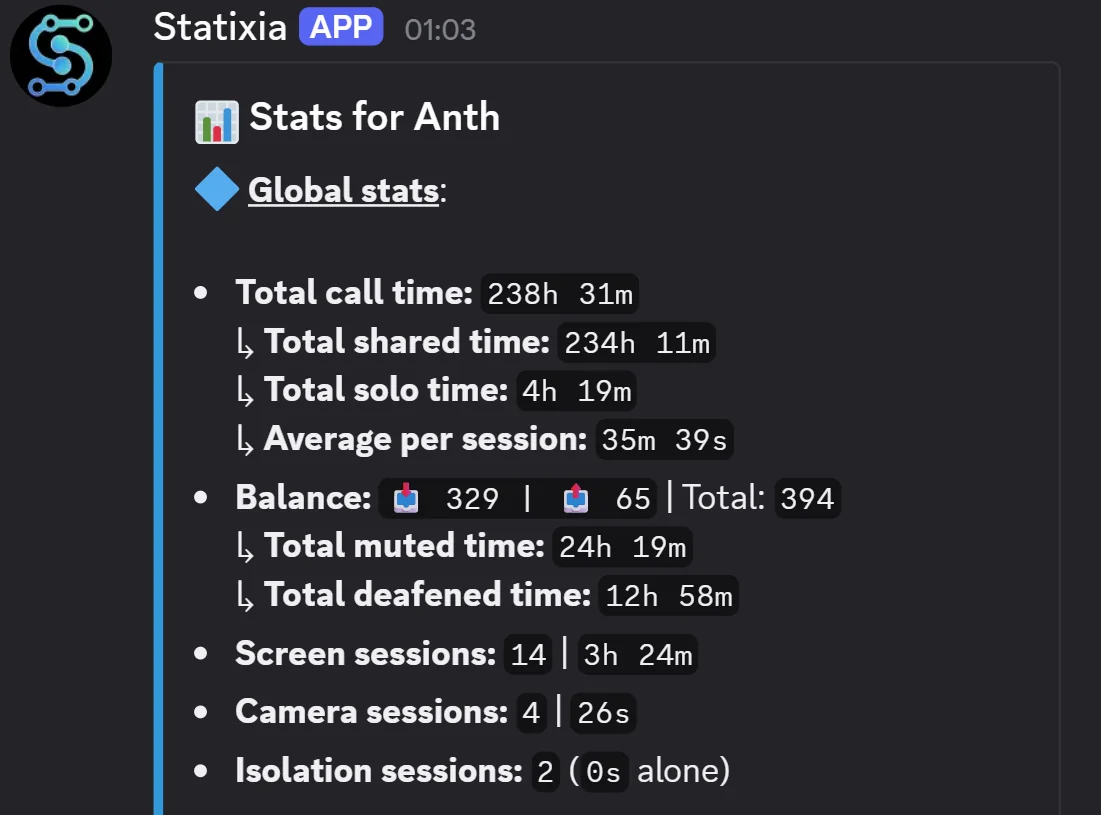This screenshot has width=1101, height=815.
Task: Click the APP badge next to Statixia
Action: [x=341, y=27]
